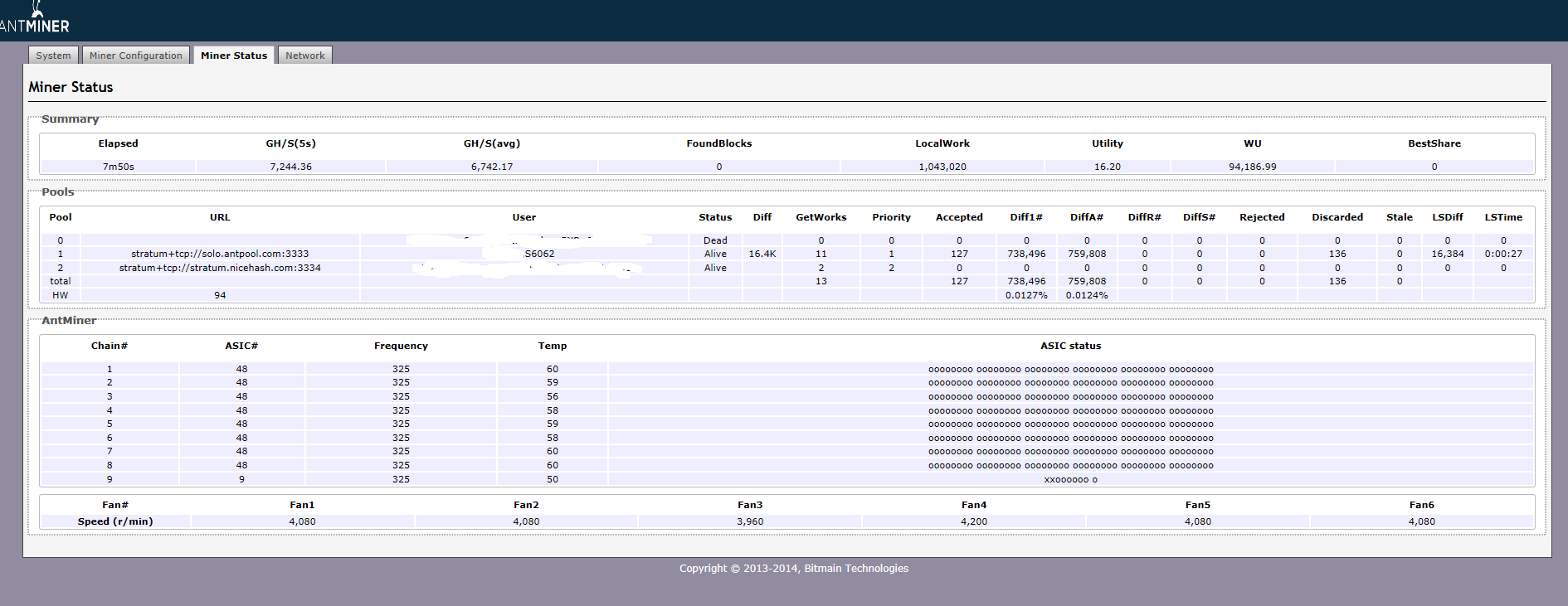The width and height of the screenshot is (1568, 606).
Task: Click pool 1 Diff value 16.4K
Action: pyautogui.click(x=762, y=254)
